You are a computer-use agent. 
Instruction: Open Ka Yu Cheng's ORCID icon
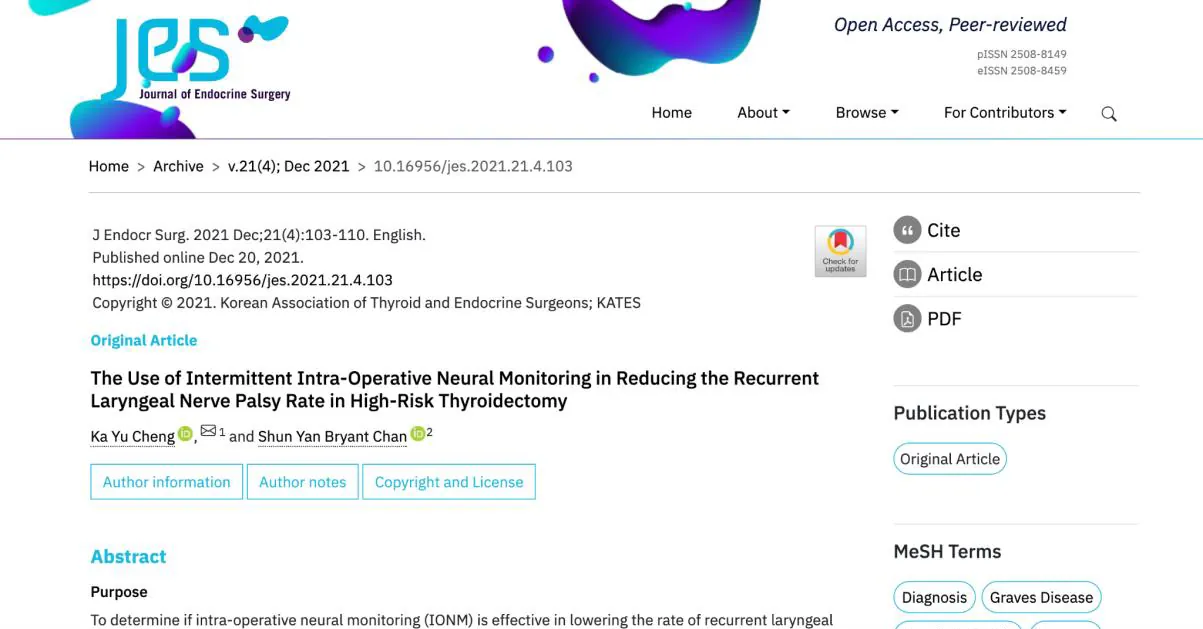[x=185, y=434]
